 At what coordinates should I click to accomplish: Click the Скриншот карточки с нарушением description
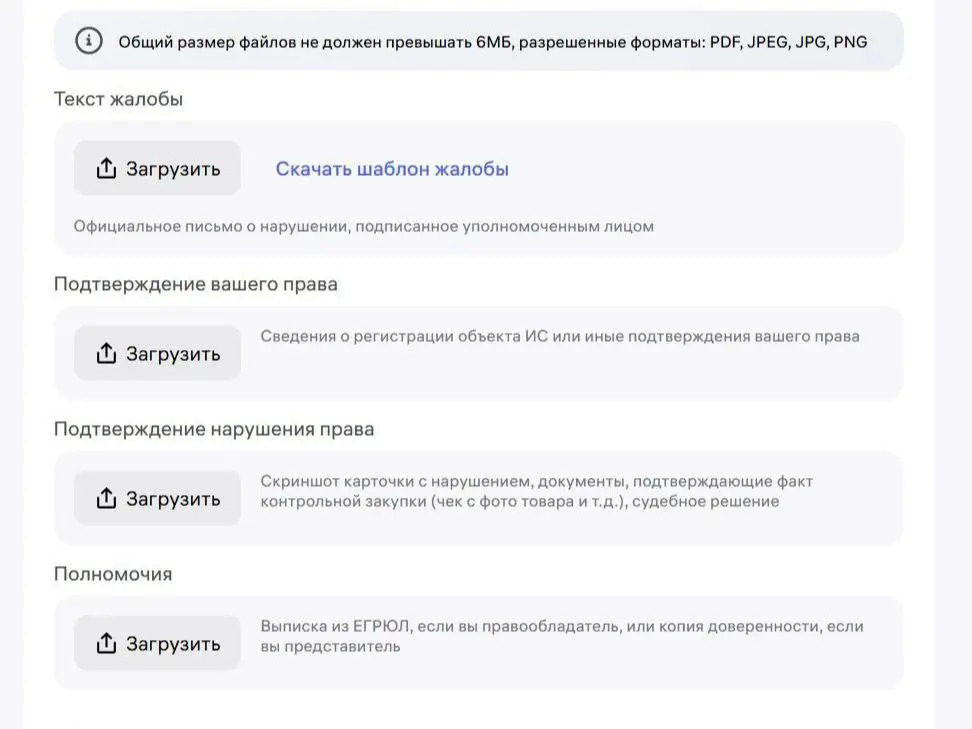coord(536,491)
